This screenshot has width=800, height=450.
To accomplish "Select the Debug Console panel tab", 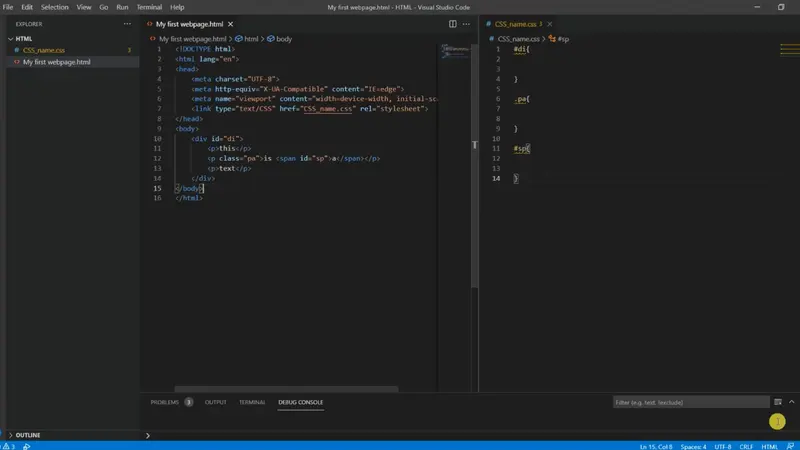I will click(x=301, y=402).
